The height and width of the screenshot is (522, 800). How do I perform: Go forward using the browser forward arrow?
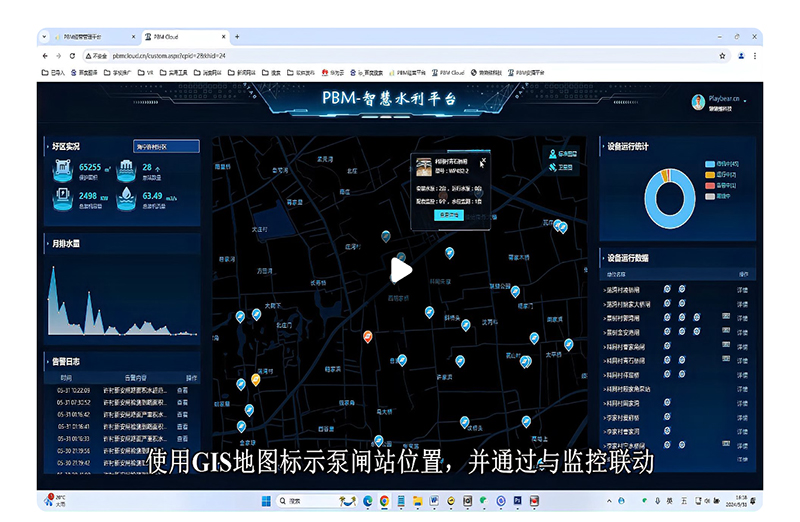click(x=59, y=56)
